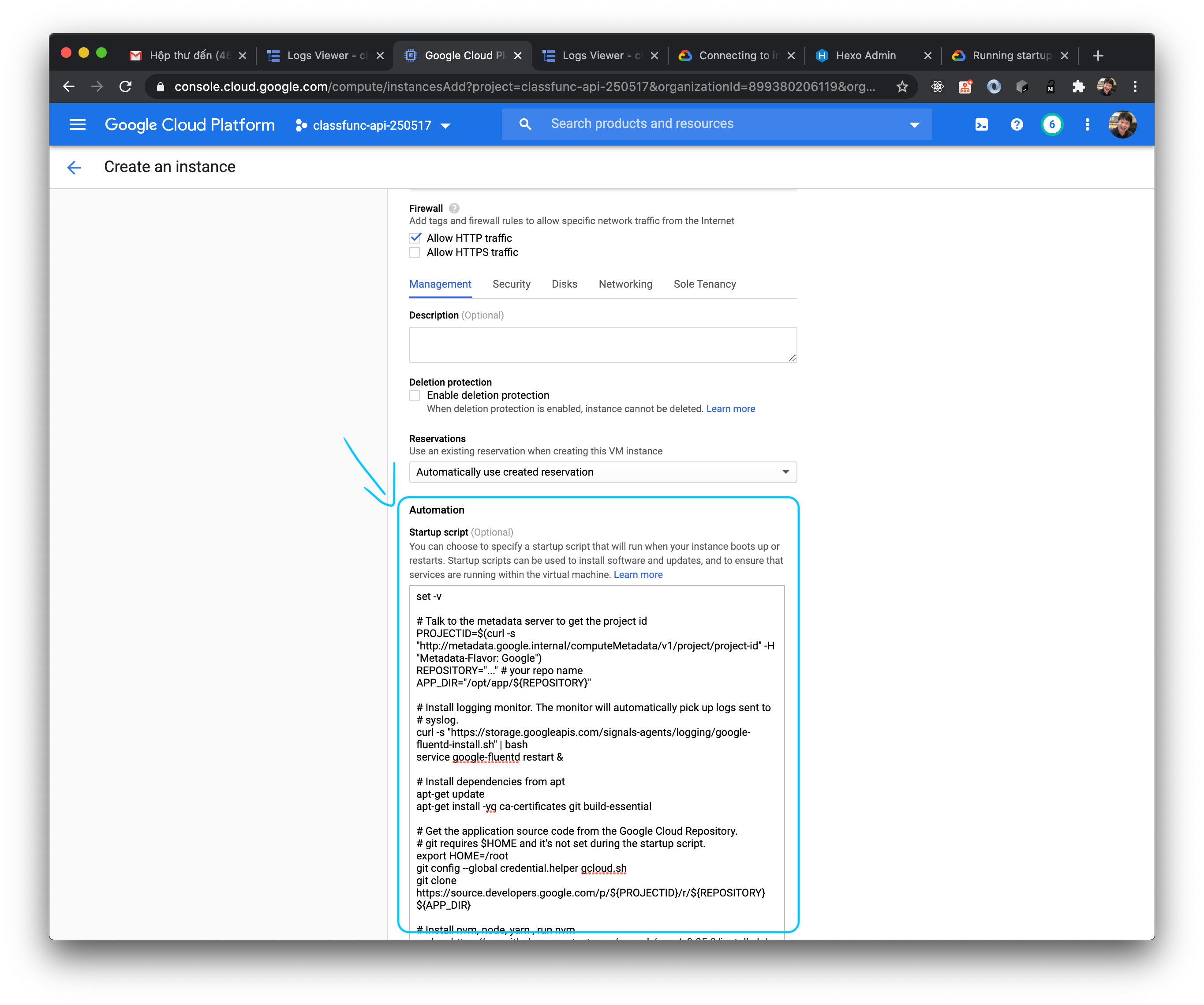Click inside the Description text field

point(602,345)
